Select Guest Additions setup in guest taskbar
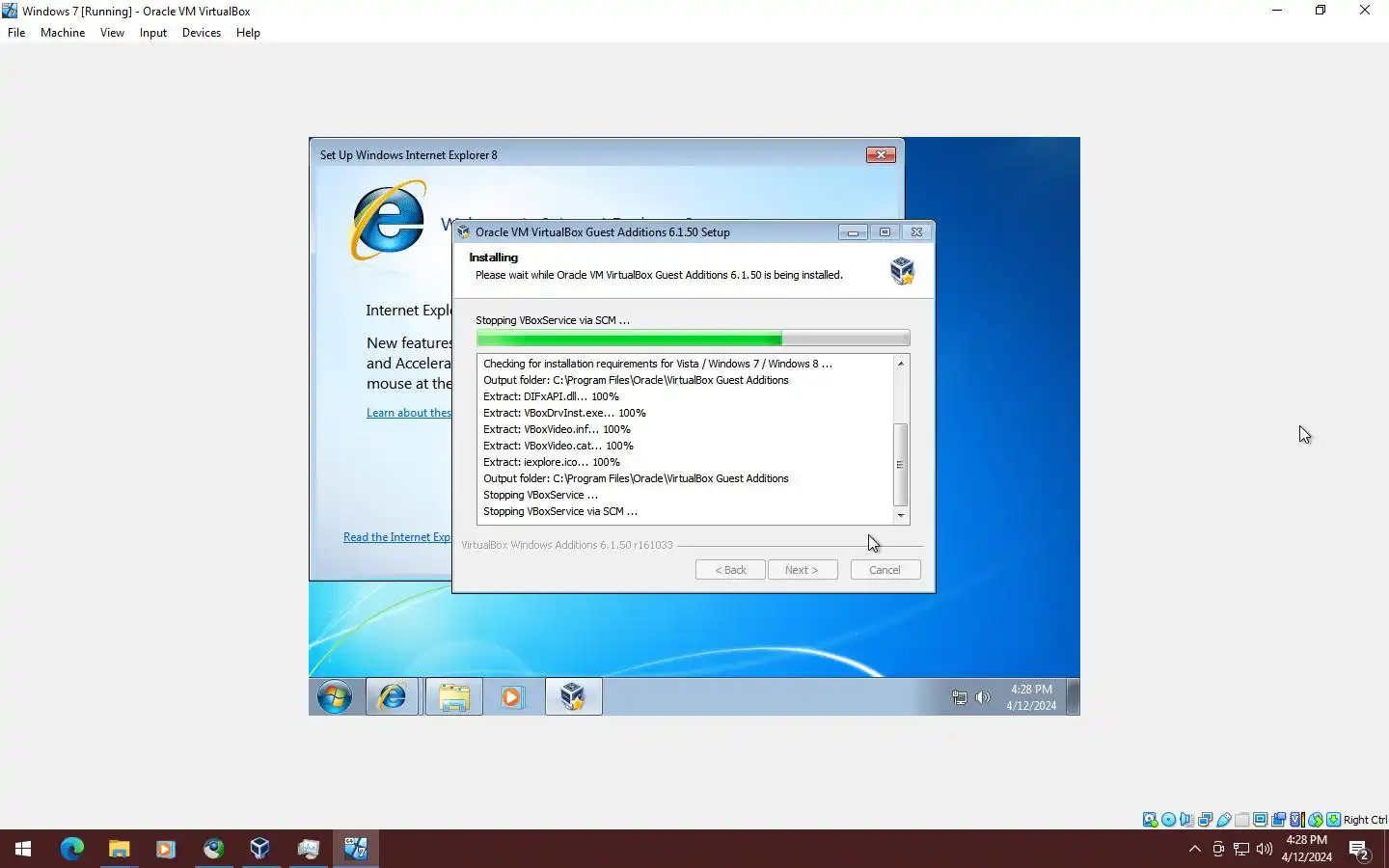The height and width of the screenshot is (868, 1389). [573, 696]
